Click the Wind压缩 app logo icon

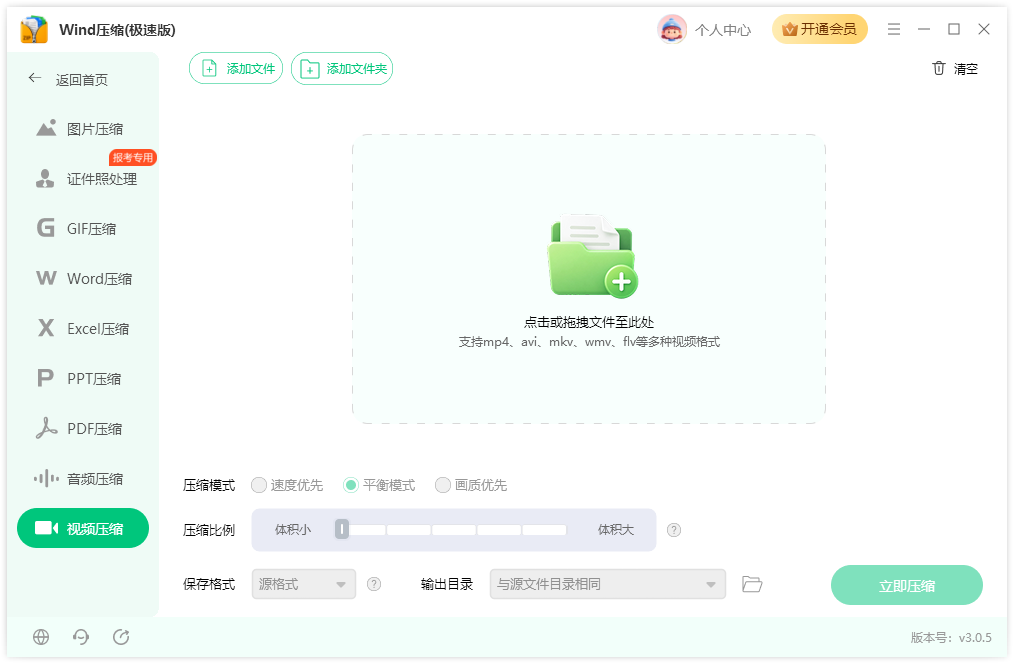click(34, 30)
